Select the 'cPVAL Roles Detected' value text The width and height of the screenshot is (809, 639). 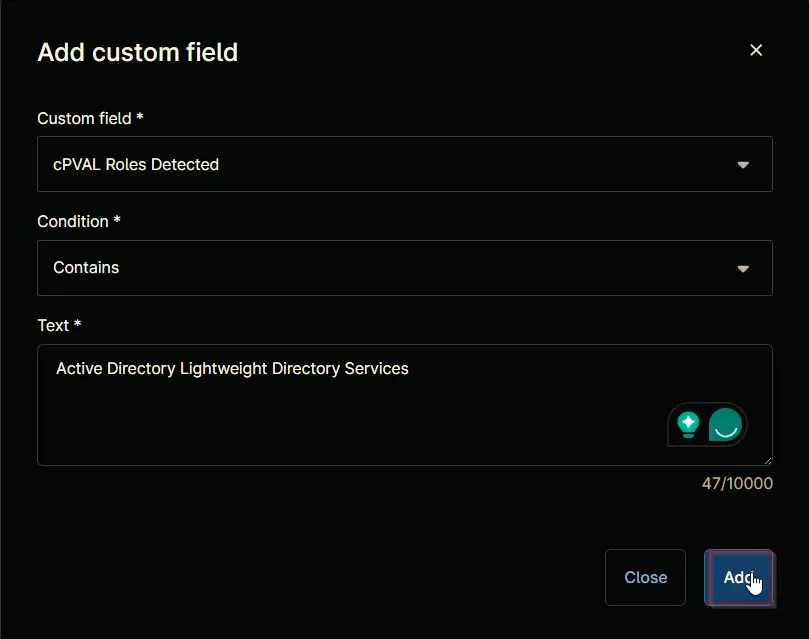[x=136, y=165]
